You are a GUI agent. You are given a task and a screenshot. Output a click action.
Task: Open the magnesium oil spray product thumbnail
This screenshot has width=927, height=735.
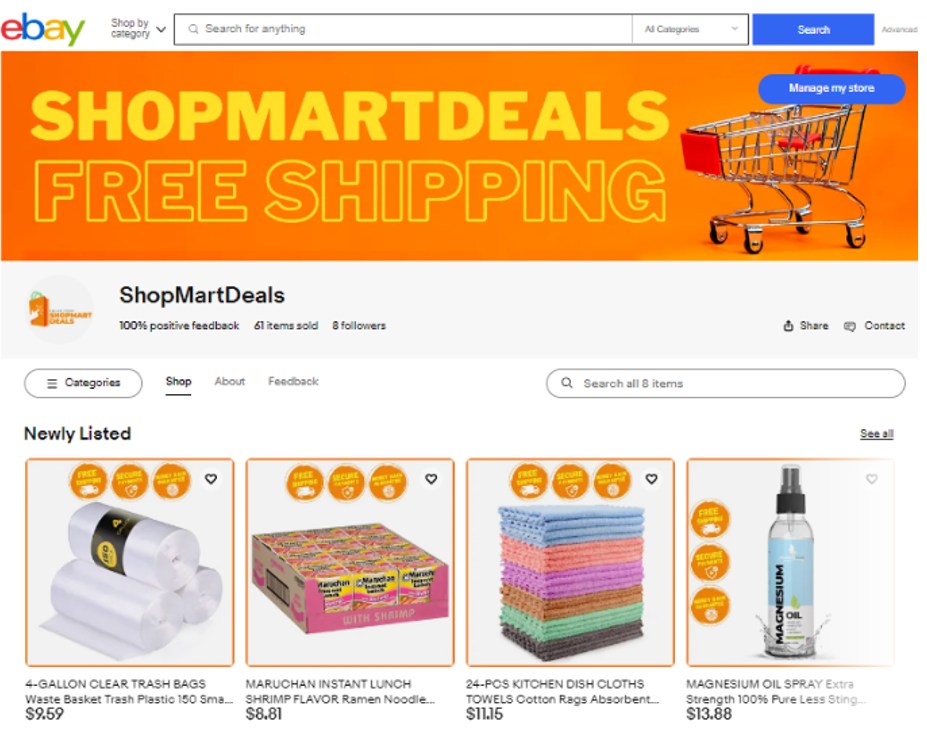coord(790,563)
